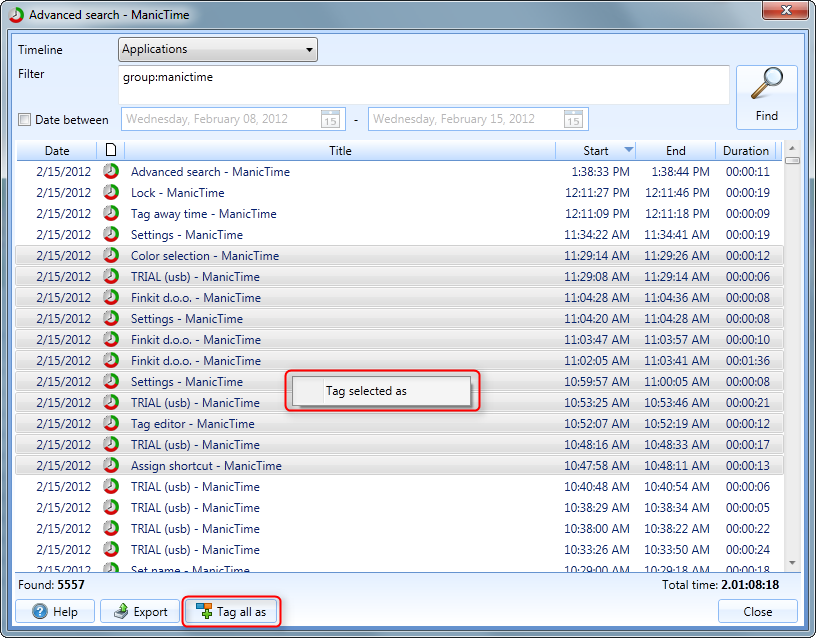Select the "Color selection - ManicTime" title
816x638 pixels.
click(x=205, y=256)
